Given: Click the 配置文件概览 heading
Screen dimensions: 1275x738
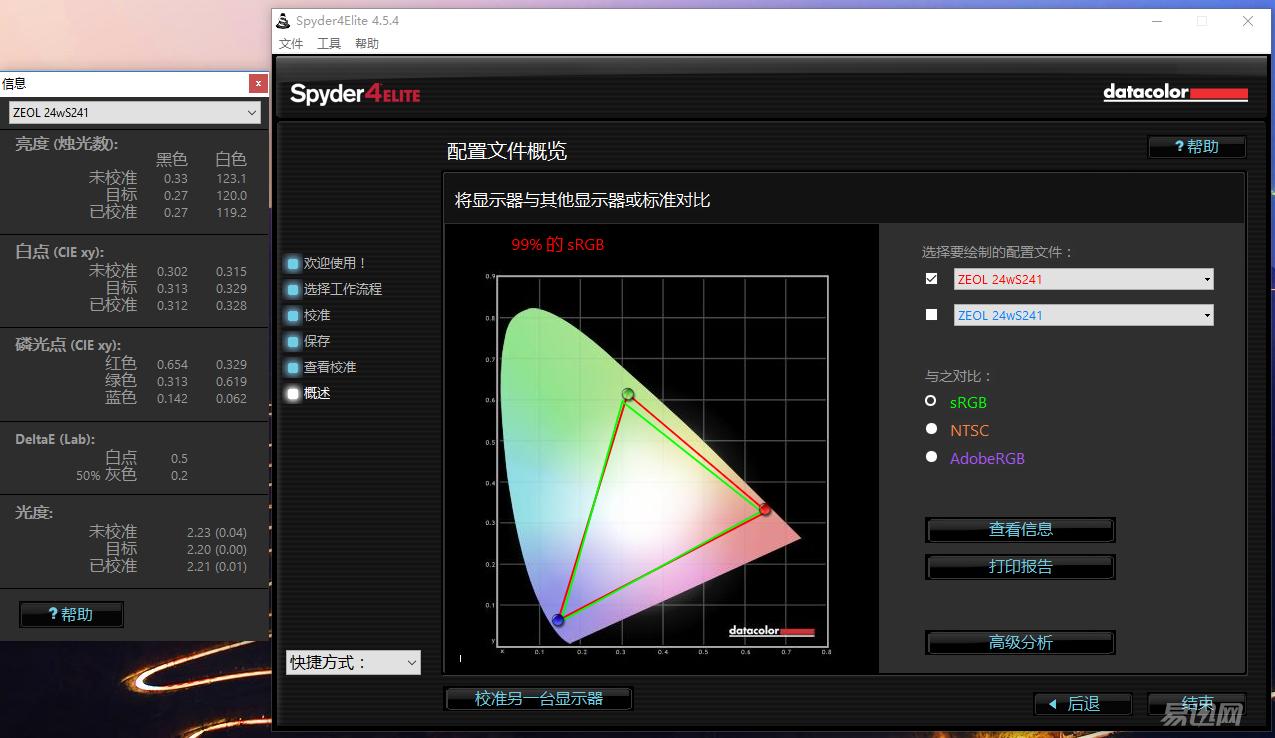Looking at the screenshot, I should point(507,151).
